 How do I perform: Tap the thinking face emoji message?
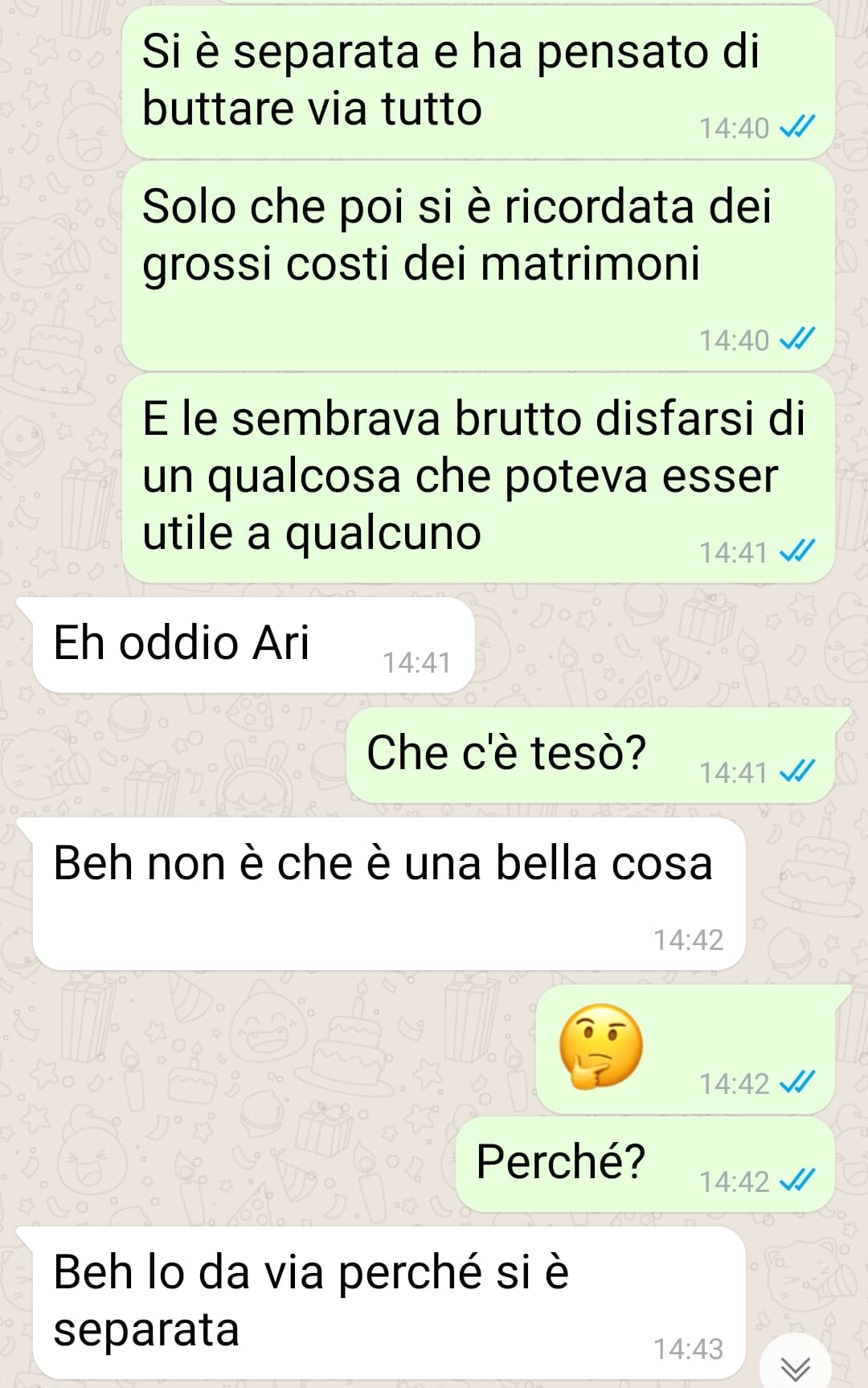(x=601, y=1046)
